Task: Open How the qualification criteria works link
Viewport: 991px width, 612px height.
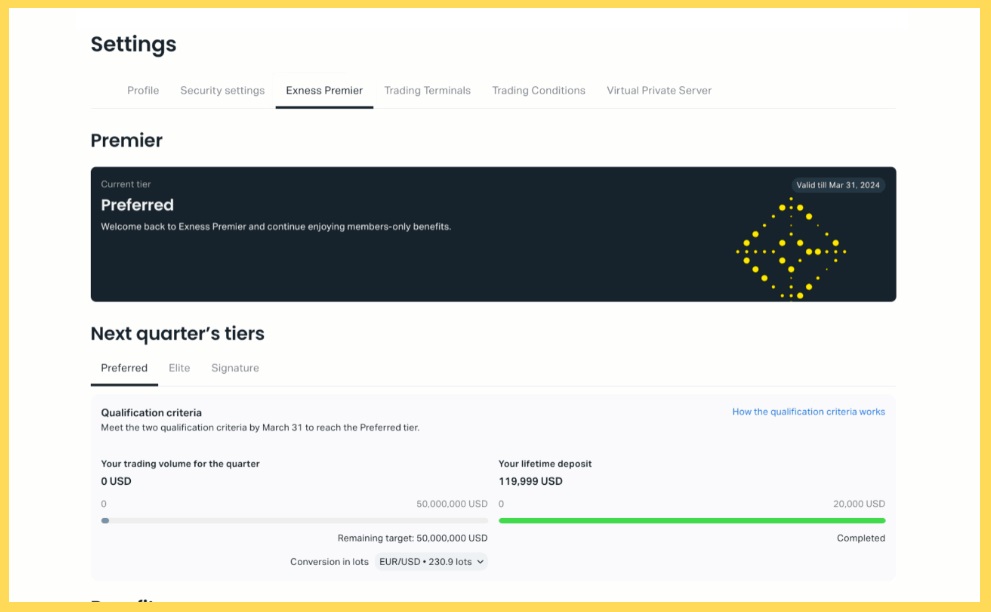Action: pyautogui.click(x=808, y=412)
